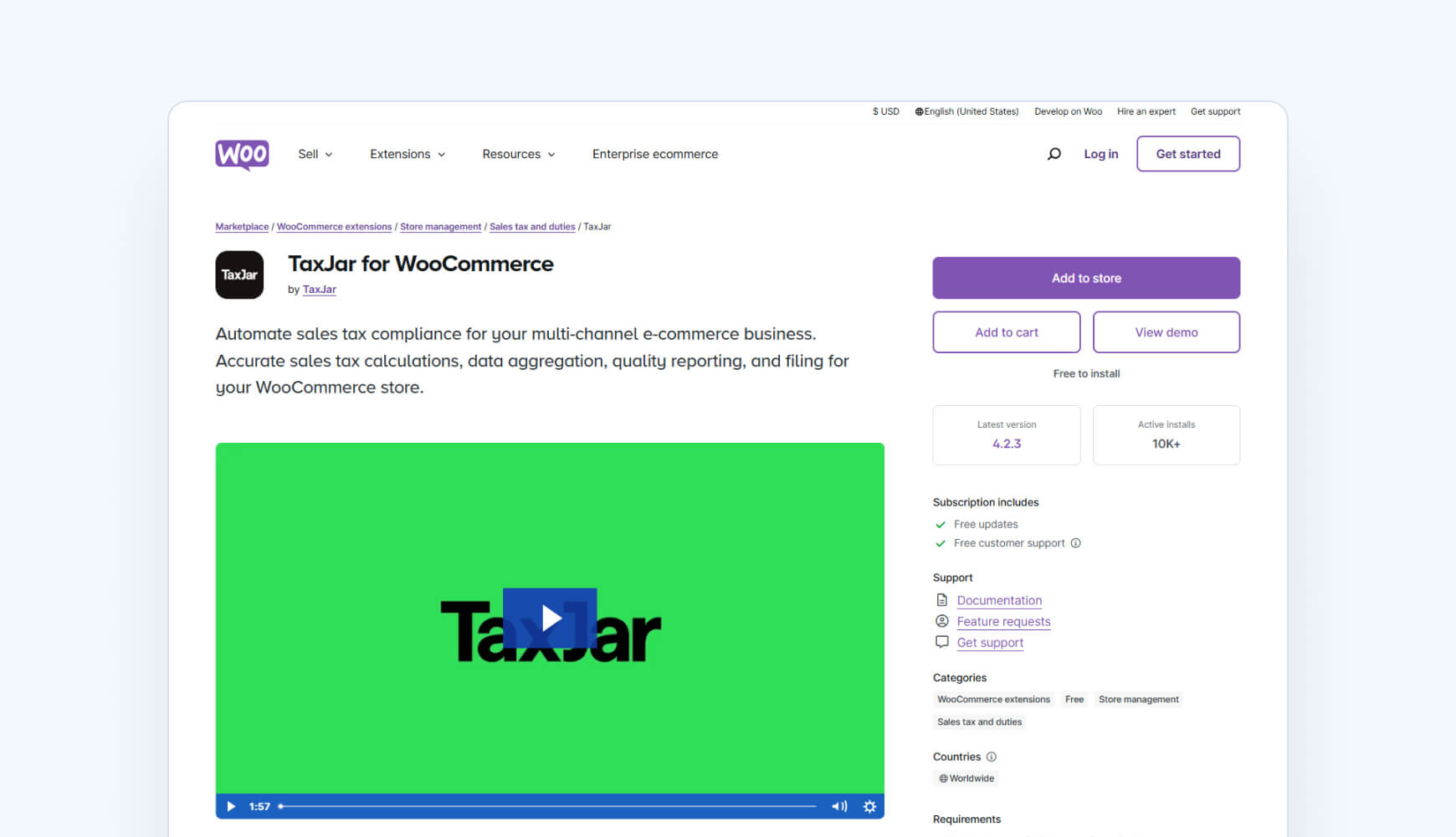Click the Free to install text
This screenshot has height=837, width=1456.
click(x=1086, y=373)
